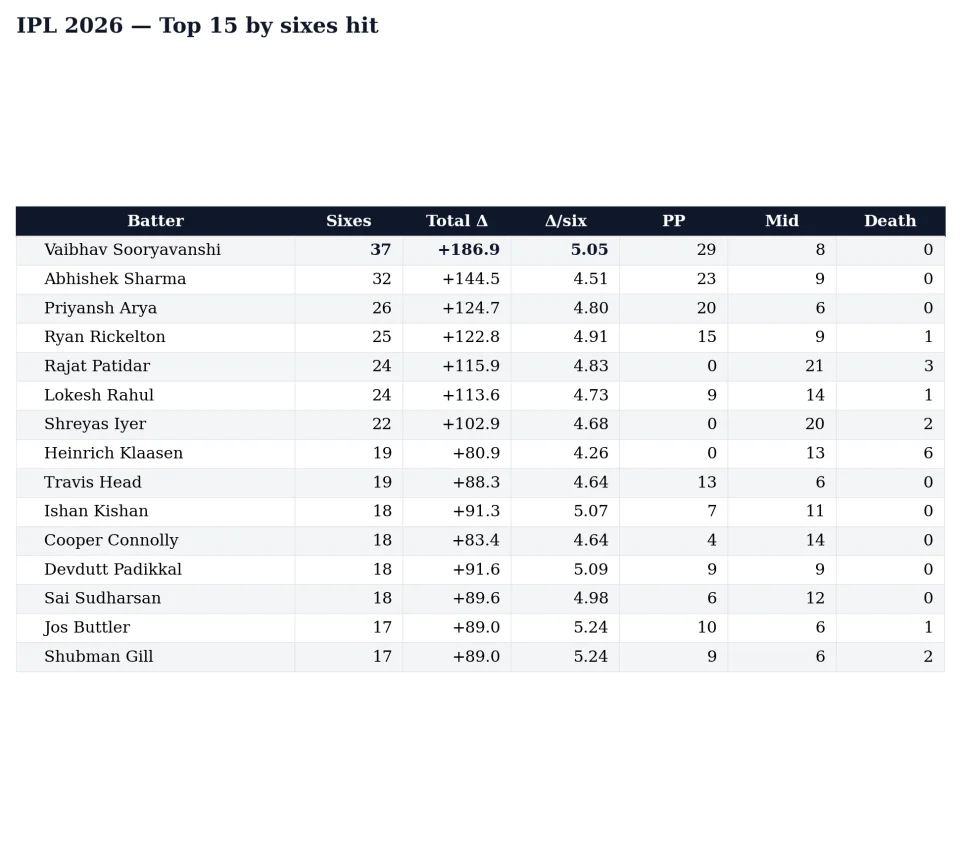Click the Δ/six column header

point(566,221)
